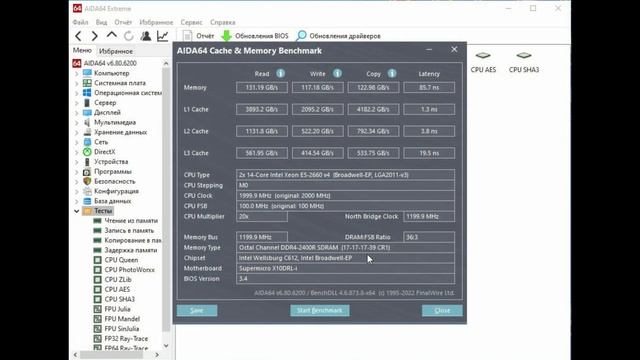Click the Save button
The image size is (640, 360).
point(197,311)
